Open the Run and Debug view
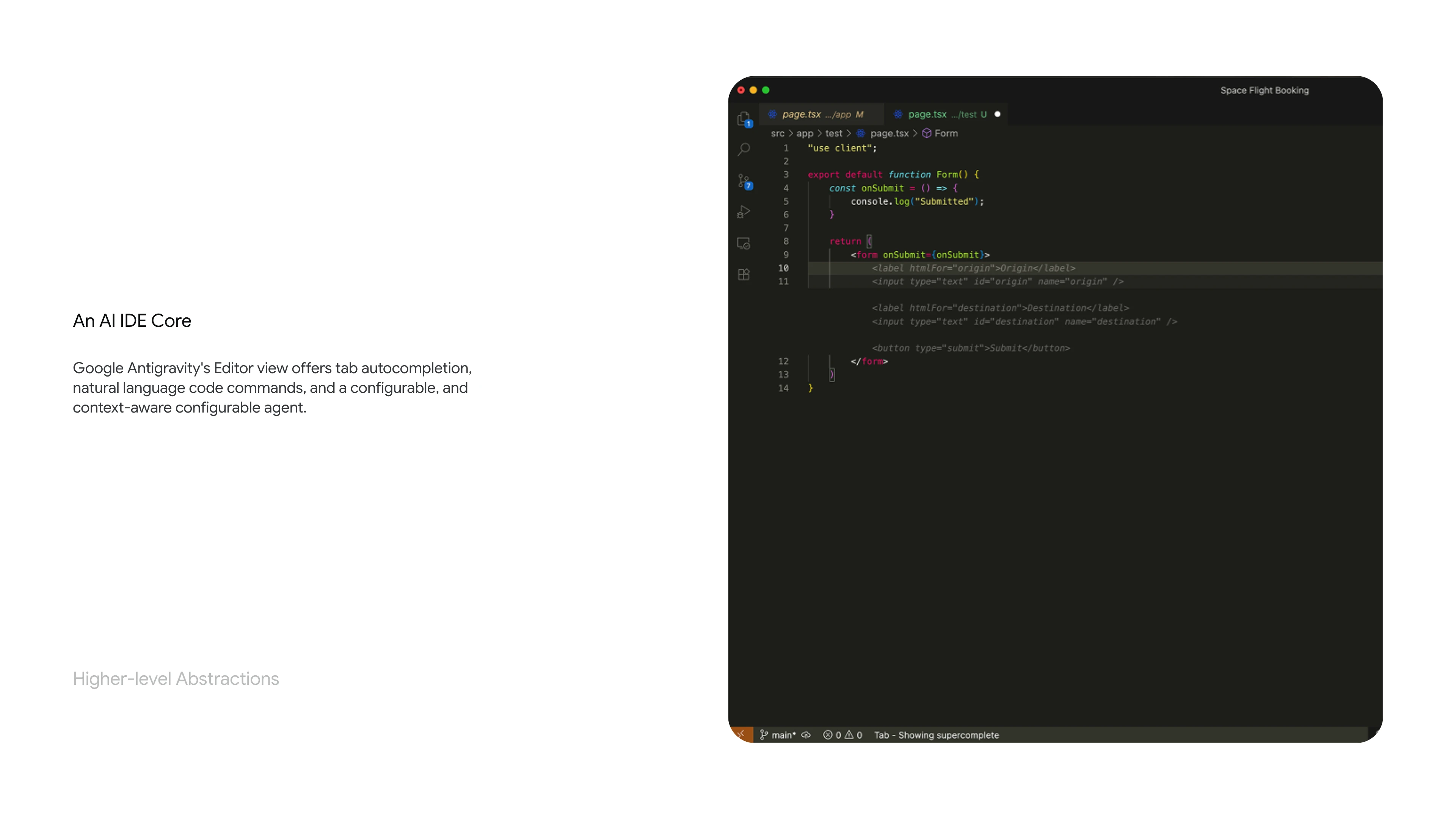The image size is (1456, 819). click(x=744, y=212)
